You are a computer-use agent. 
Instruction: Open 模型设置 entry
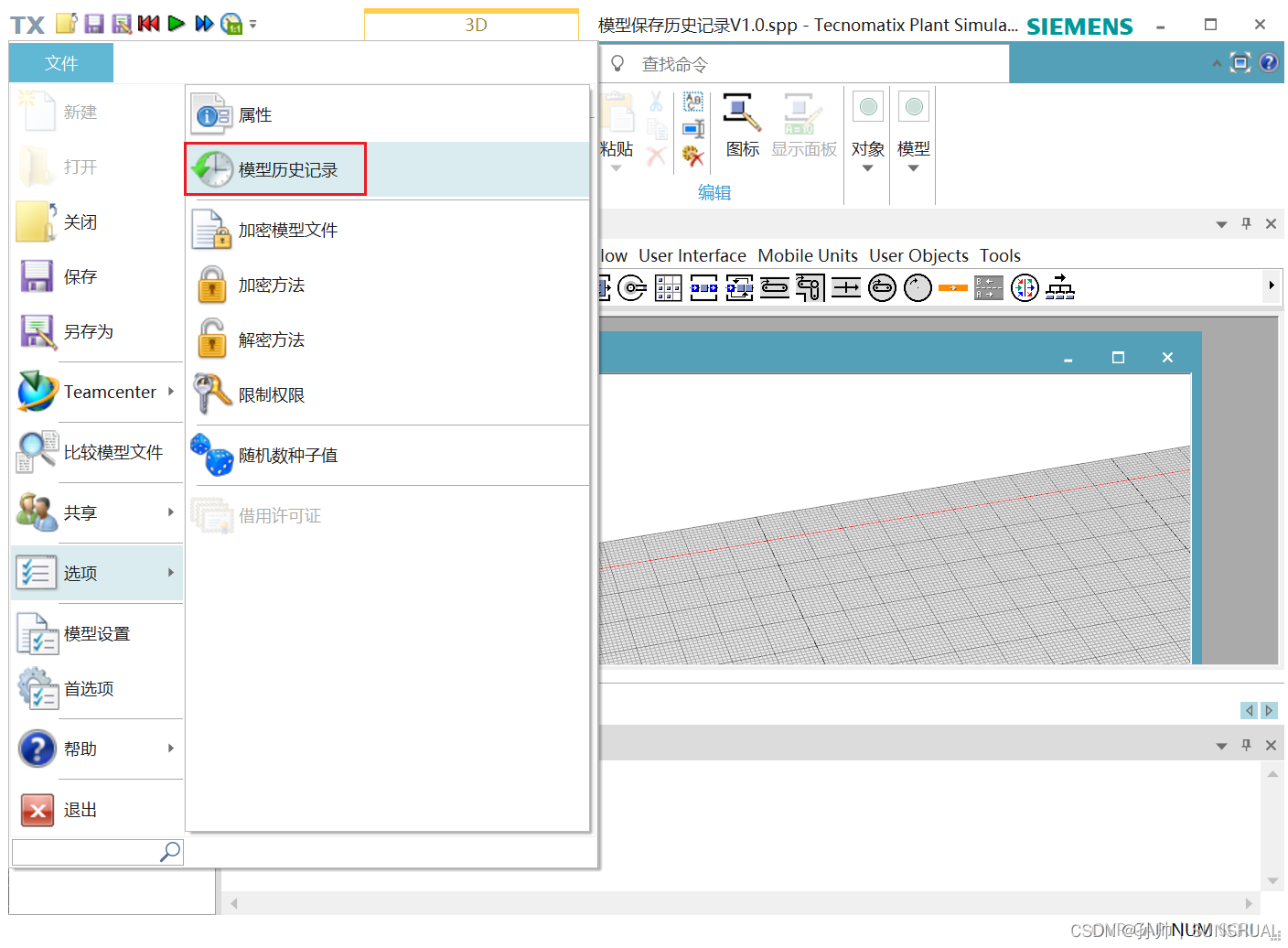[x=97, y=633]
